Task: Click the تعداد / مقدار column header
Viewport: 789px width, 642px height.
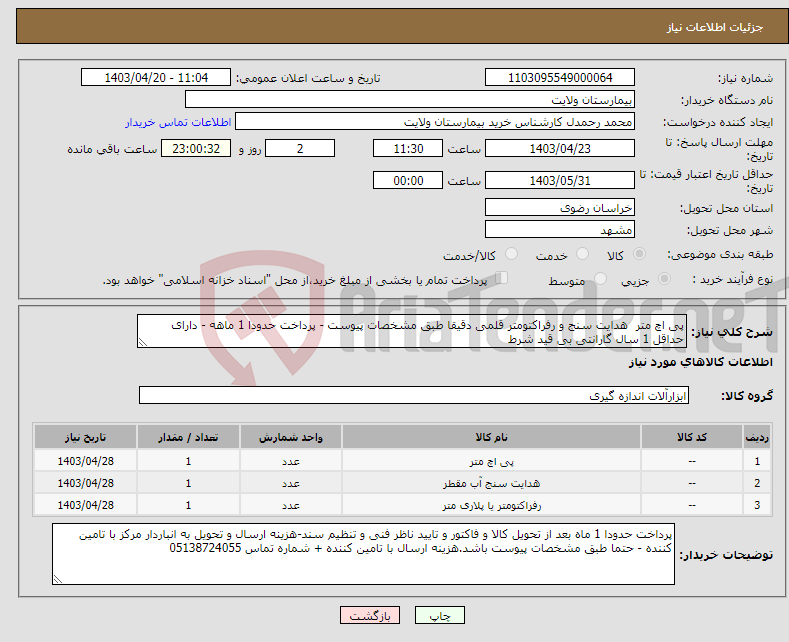Action: coord(188,437)
